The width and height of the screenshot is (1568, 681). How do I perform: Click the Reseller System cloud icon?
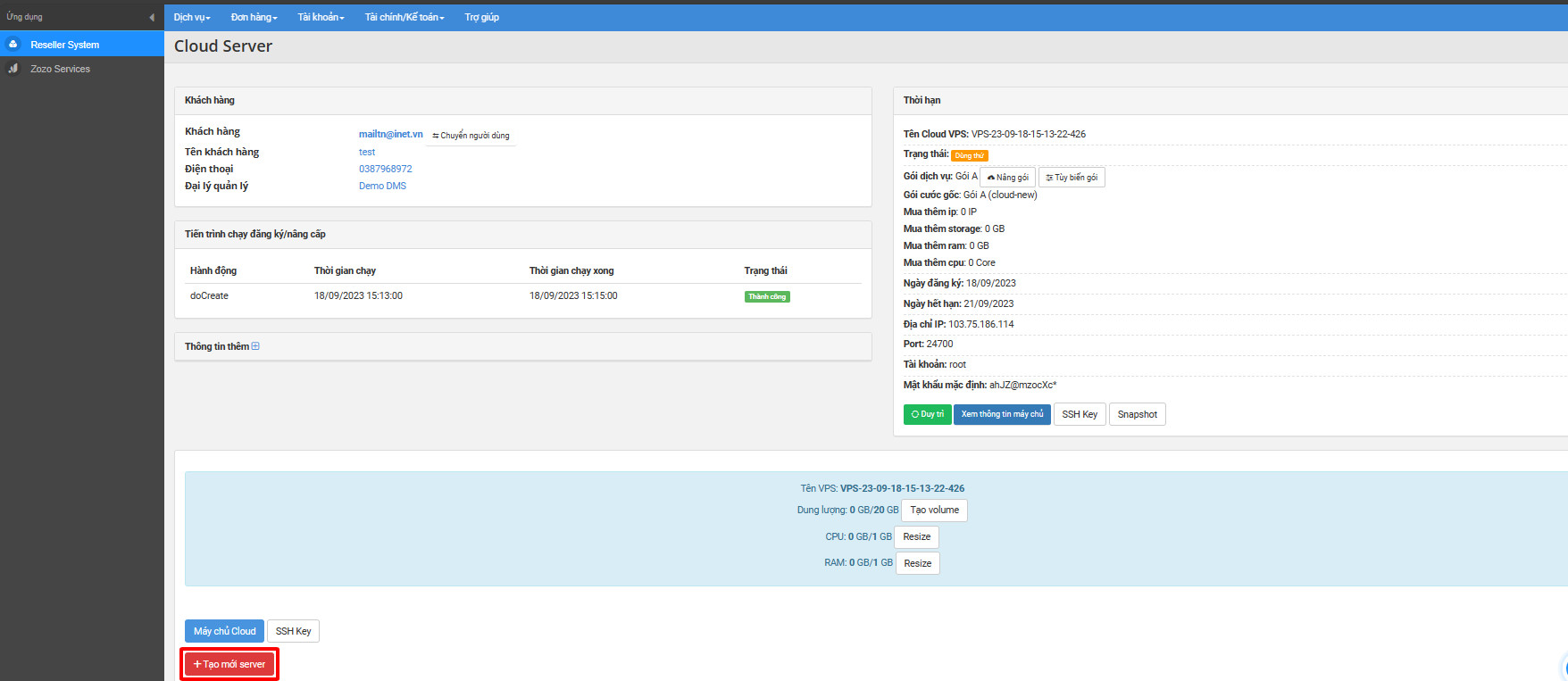pos(13,44)
